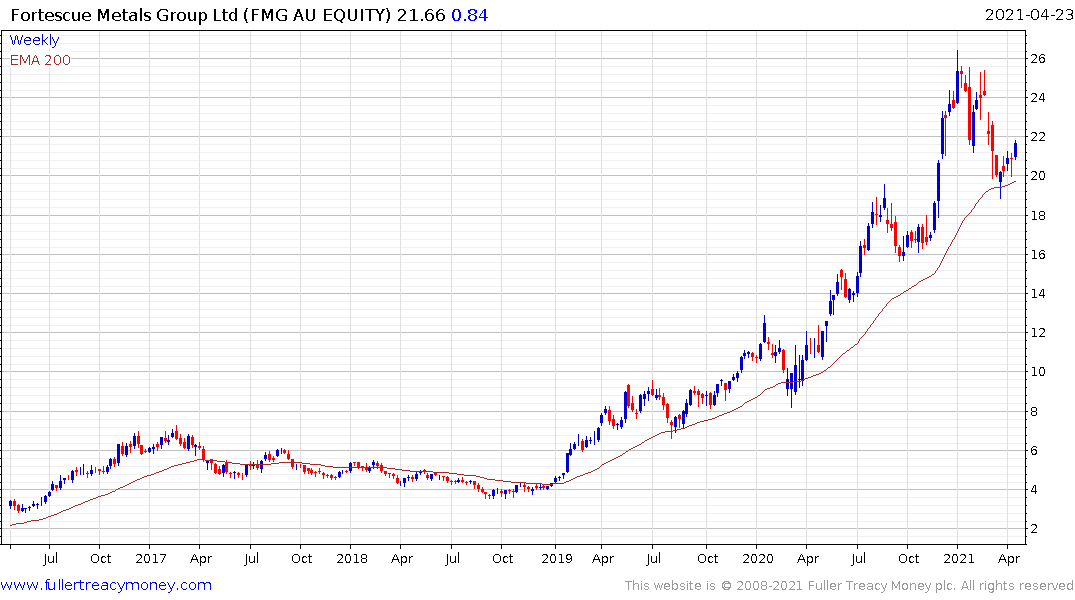Click the 14 price axis label

coord(1038,293)
